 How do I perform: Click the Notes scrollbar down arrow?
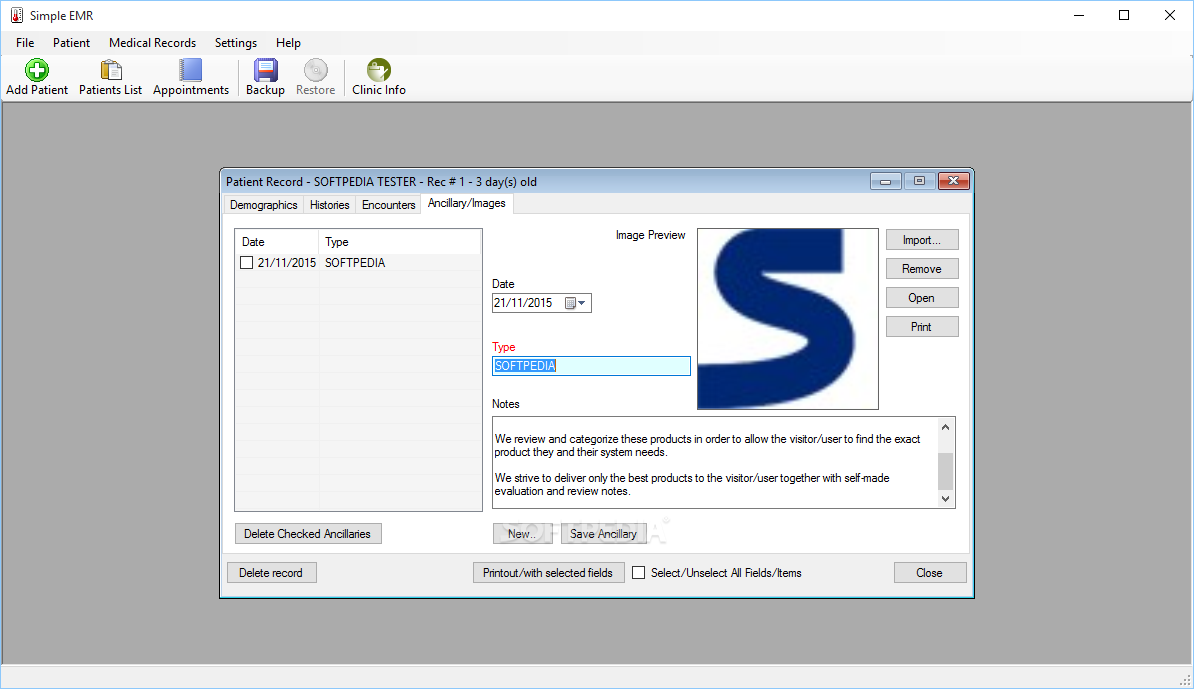pyautogui.click(x=945, y=499)
